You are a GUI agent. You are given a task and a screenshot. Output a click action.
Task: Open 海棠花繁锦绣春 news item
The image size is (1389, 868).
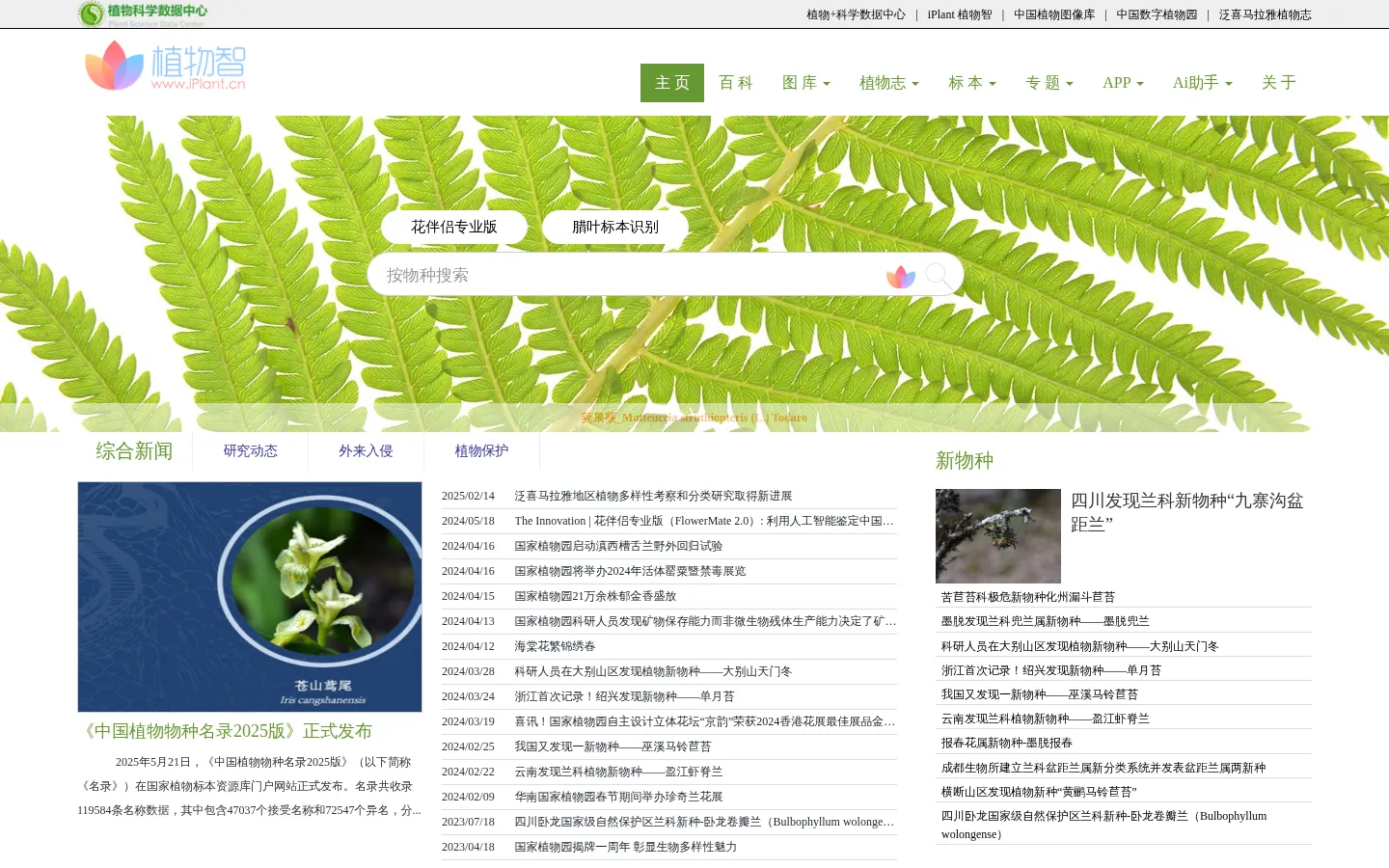[x=555, y=646]
